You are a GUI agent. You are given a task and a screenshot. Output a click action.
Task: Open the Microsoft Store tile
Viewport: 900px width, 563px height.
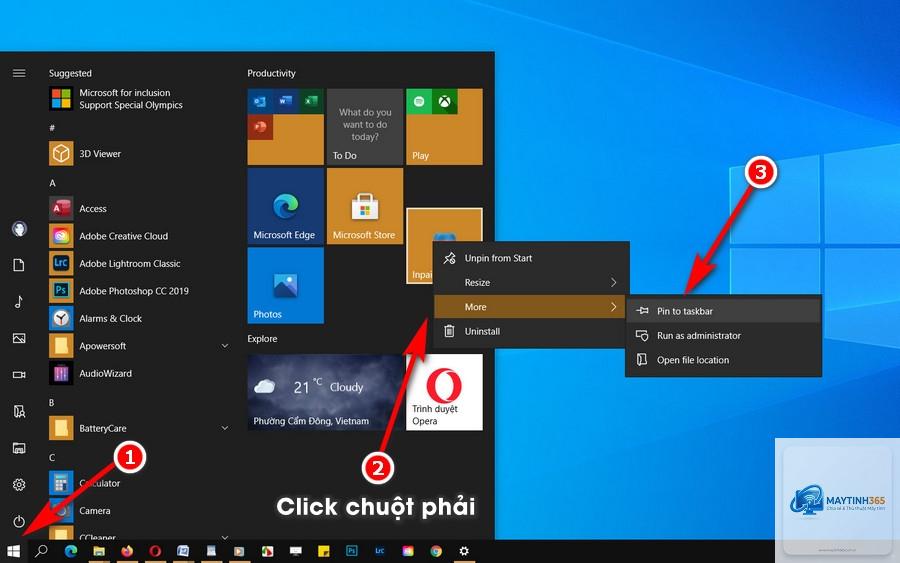click(x=364, y=206)
